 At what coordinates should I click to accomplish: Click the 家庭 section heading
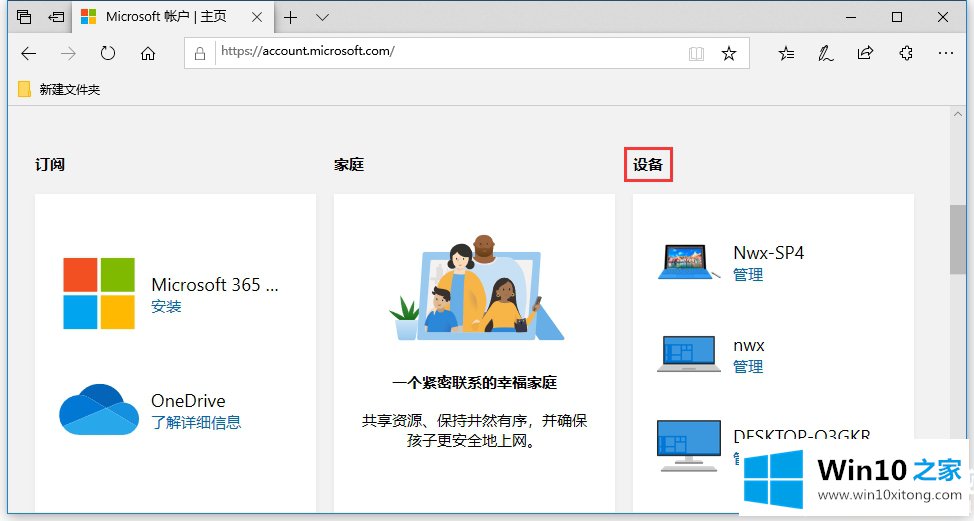click(349, 165)
